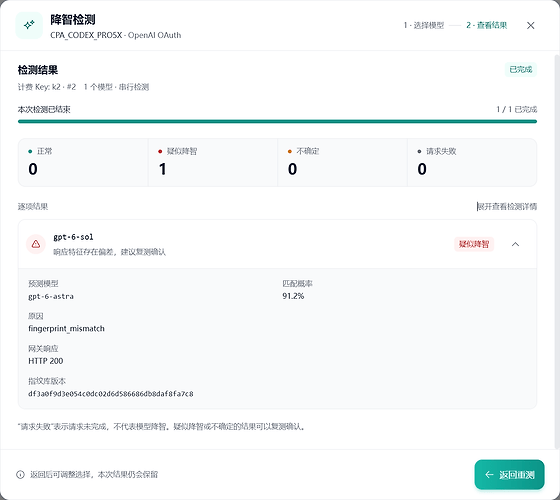Image resolution: width=560 pixels, height=500 pixels.
Task: Close the 降智检测 dialog with X
Action: [x=530, y=25]
